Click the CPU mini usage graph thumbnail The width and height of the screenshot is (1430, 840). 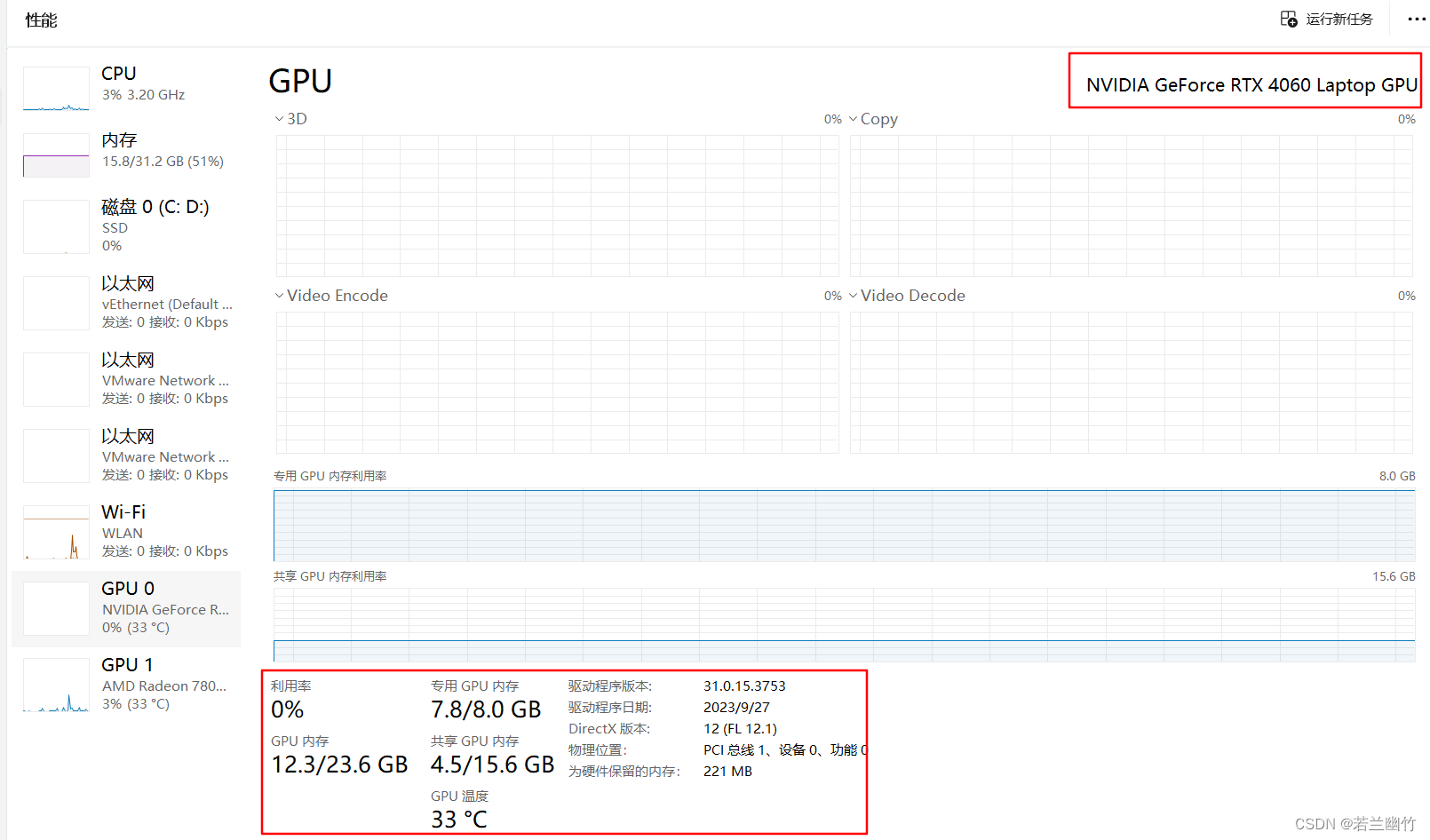click(x=56, y=89)
